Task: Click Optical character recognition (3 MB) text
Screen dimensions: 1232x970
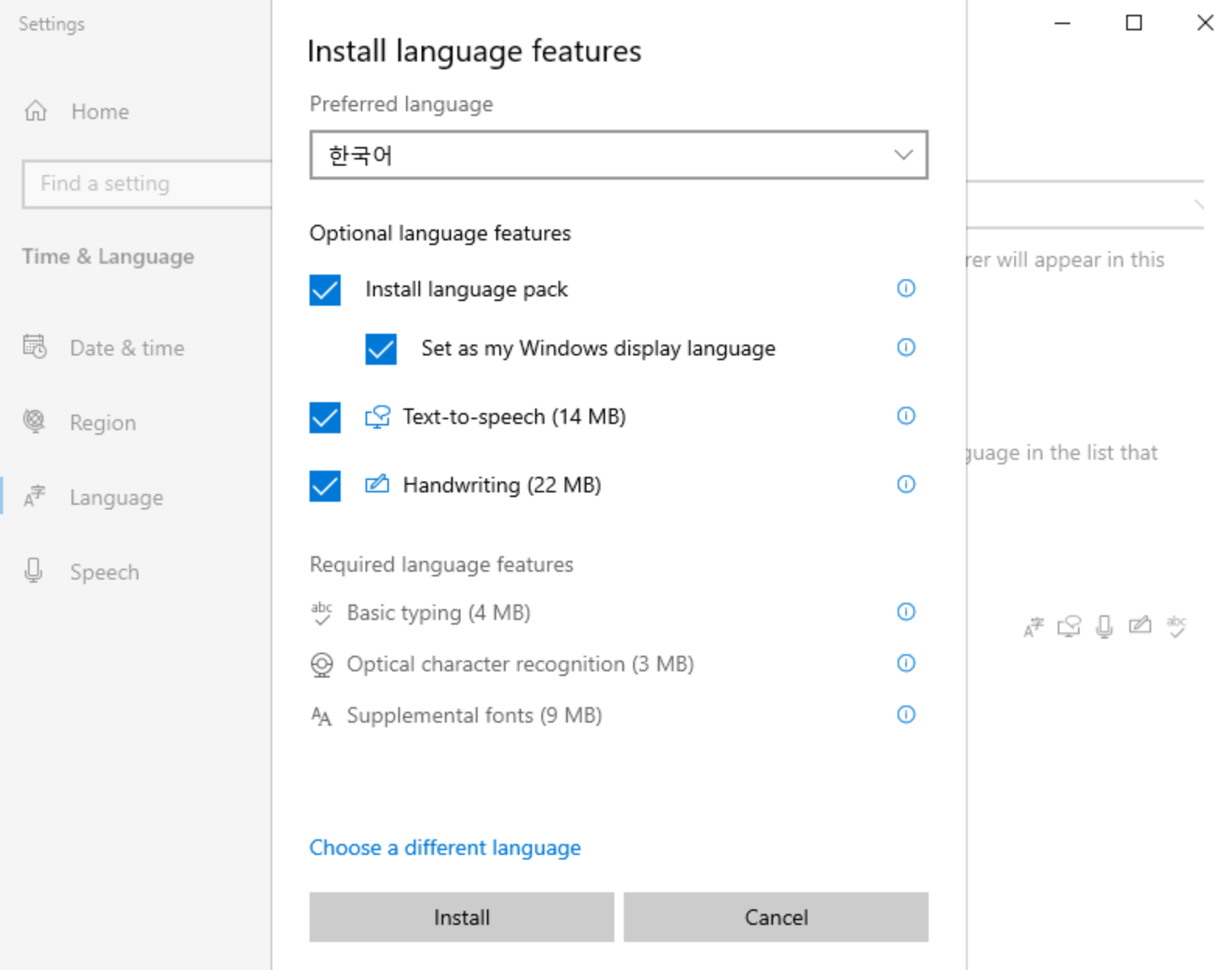Action: click(520, 664)
